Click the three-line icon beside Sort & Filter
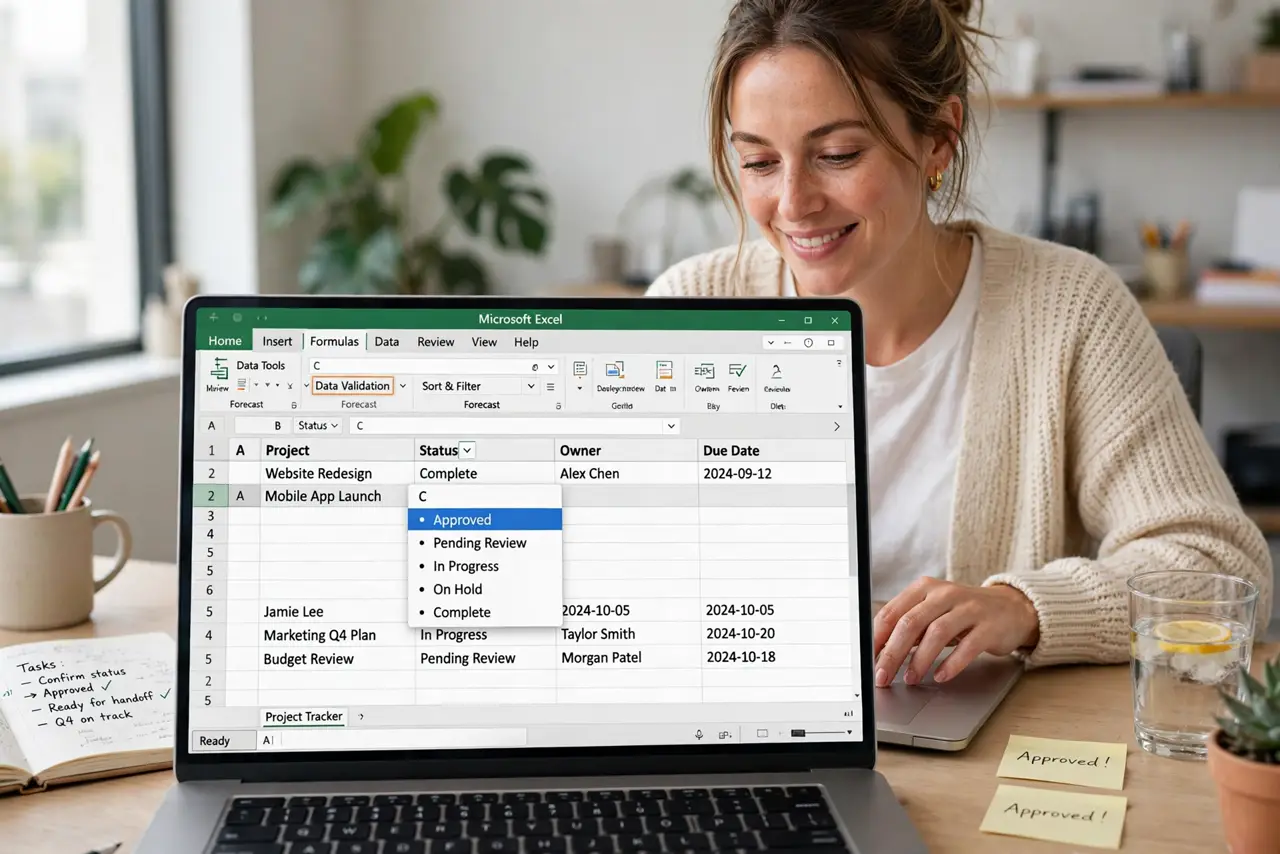Image resolution: width=1280 pixels, height=854 pixels. (550, 386)
